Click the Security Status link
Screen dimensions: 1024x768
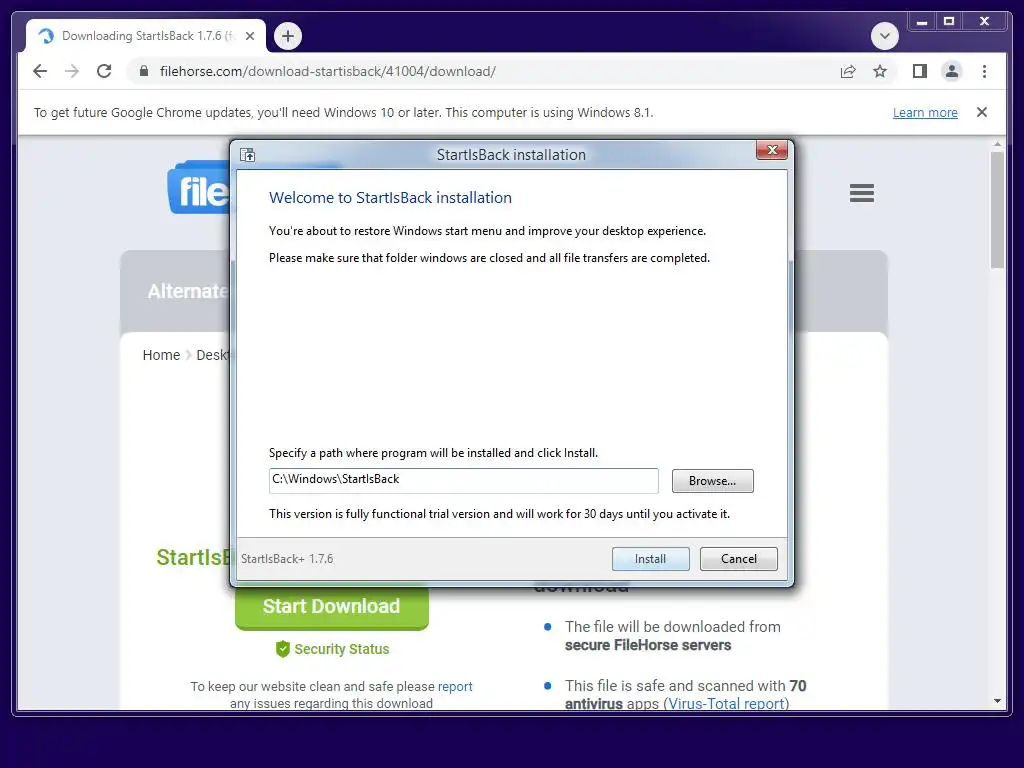342,649
